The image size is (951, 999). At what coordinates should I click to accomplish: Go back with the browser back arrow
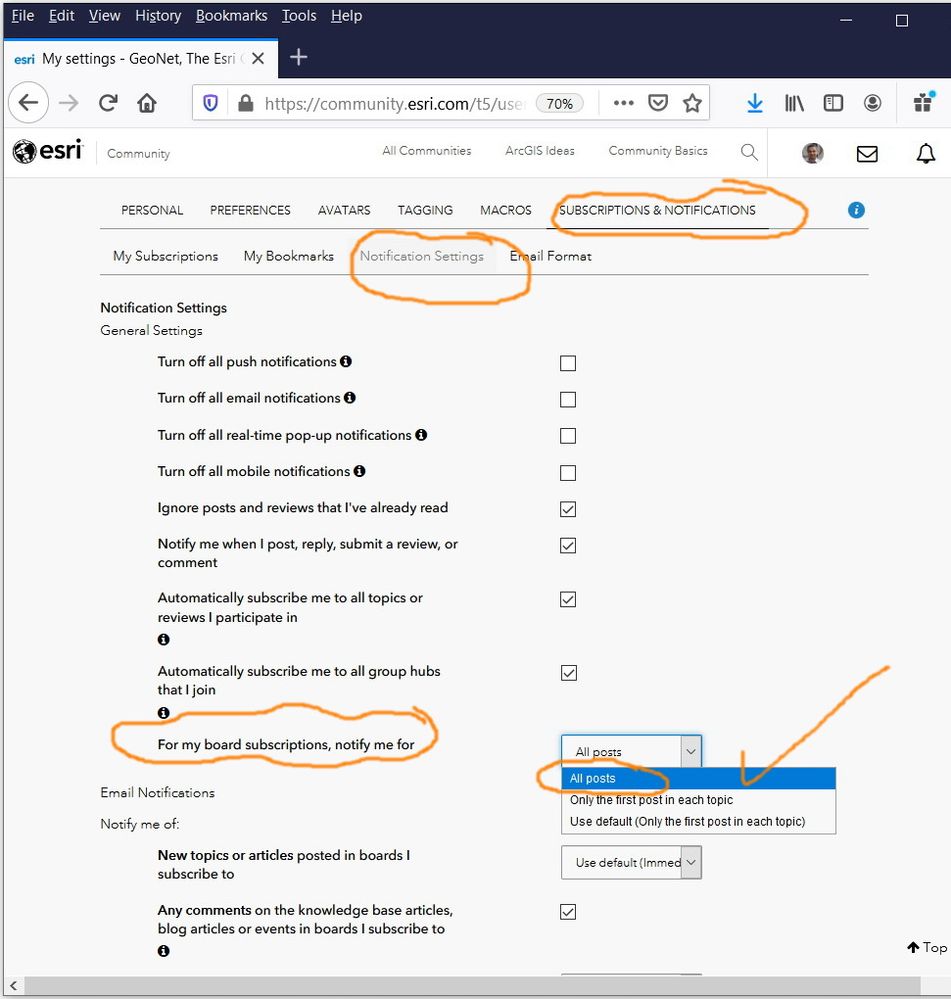click(x=29, y=103)
